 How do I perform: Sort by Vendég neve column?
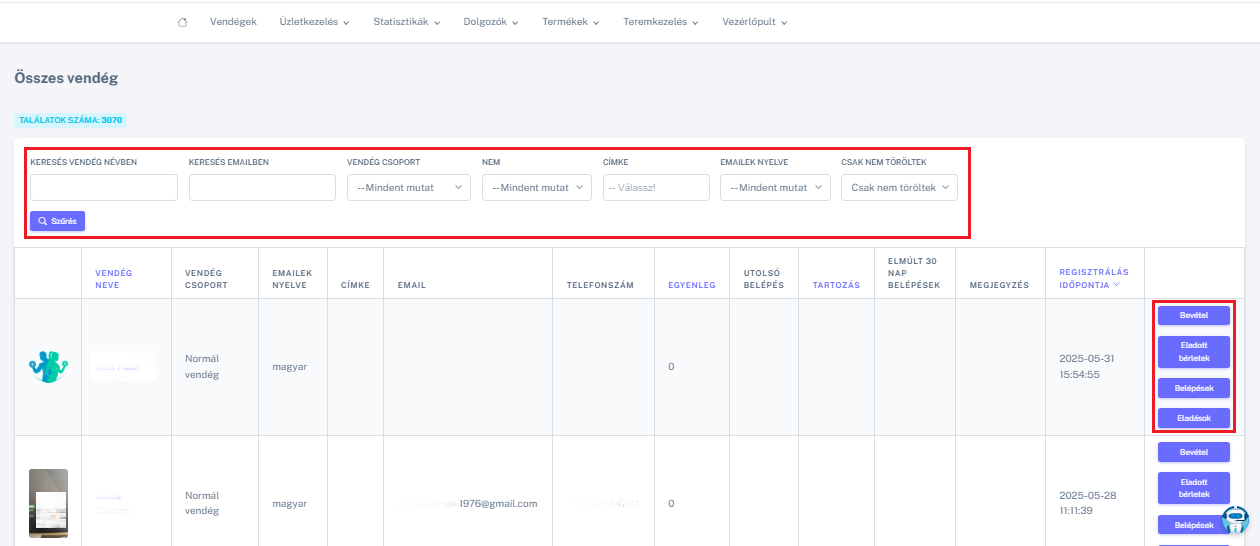pos(114,278)
